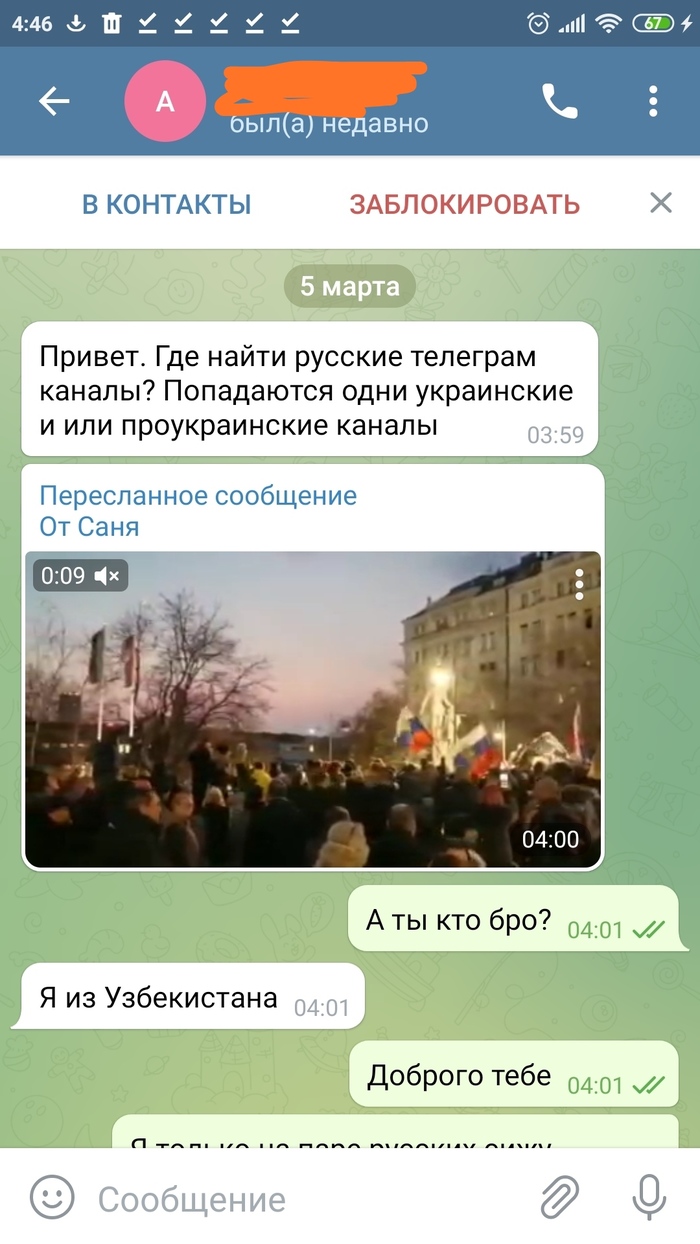The height and width of the screenshot is (1244, 700).
Task: Open video three-dot options menu
Action: (x=579, y=583)
